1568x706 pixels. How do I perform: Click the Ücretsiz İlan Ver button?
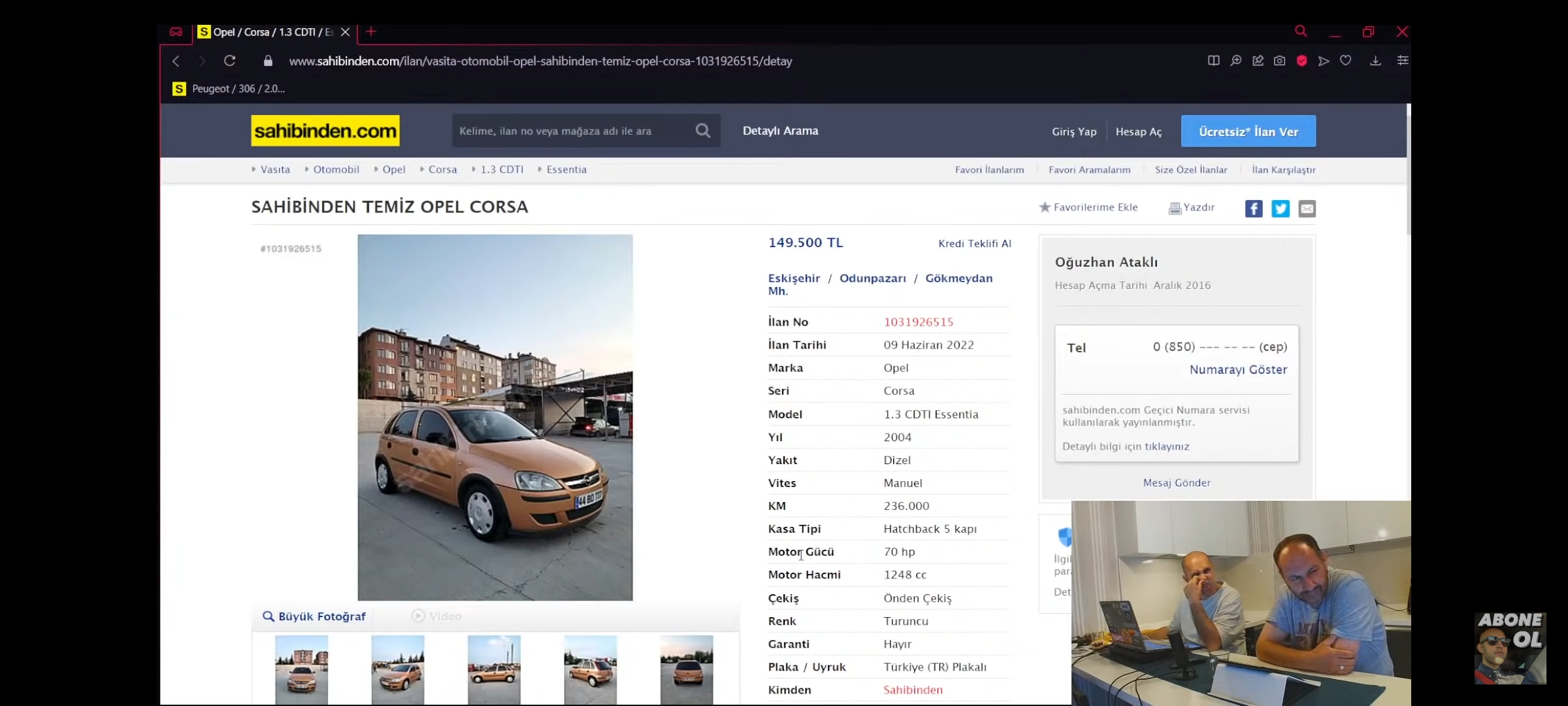pyautogui.click(x=1249, y=131)
